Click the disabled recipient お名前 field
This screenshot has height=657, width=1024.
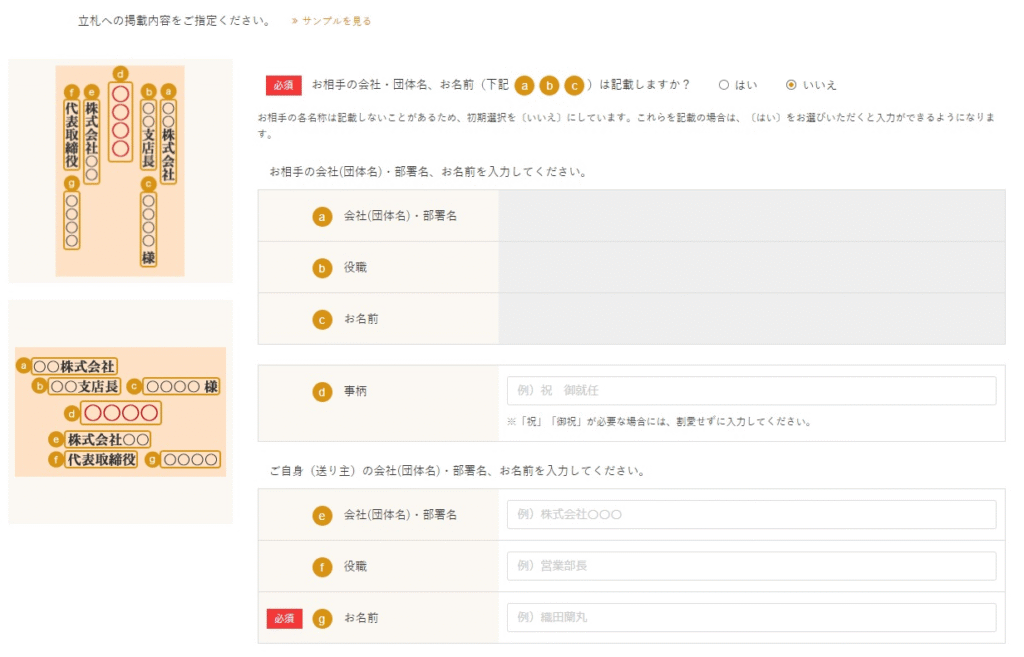point(751,319)
